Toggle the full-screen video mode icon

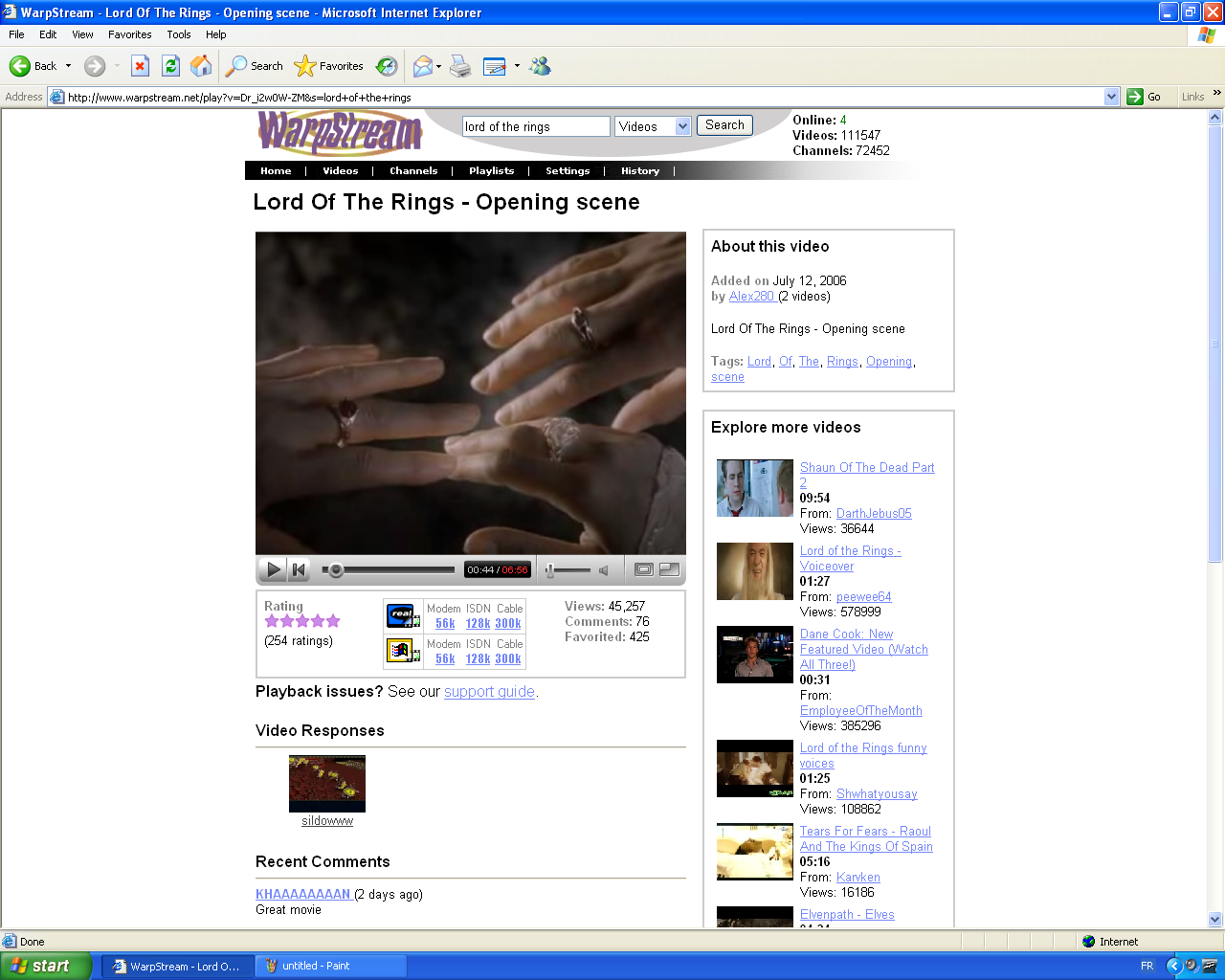(x=644, y=570)
